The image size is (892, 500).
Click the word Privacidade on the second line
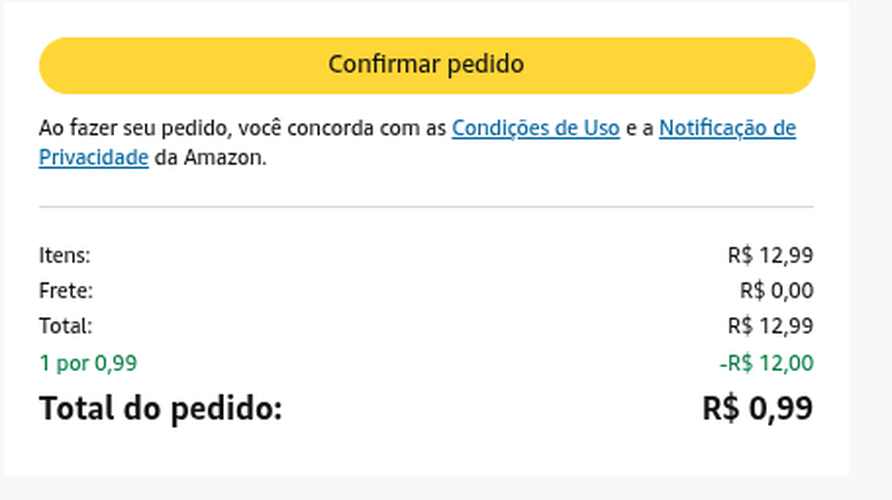pos(94,158)
